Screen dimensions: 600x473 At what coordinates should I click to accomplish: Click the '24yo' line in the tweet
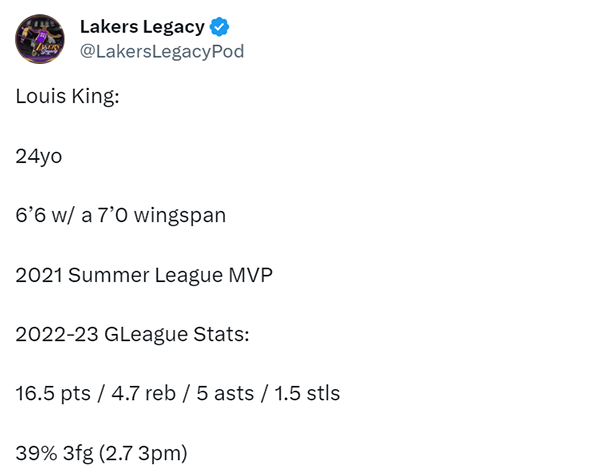coord(39,156)
